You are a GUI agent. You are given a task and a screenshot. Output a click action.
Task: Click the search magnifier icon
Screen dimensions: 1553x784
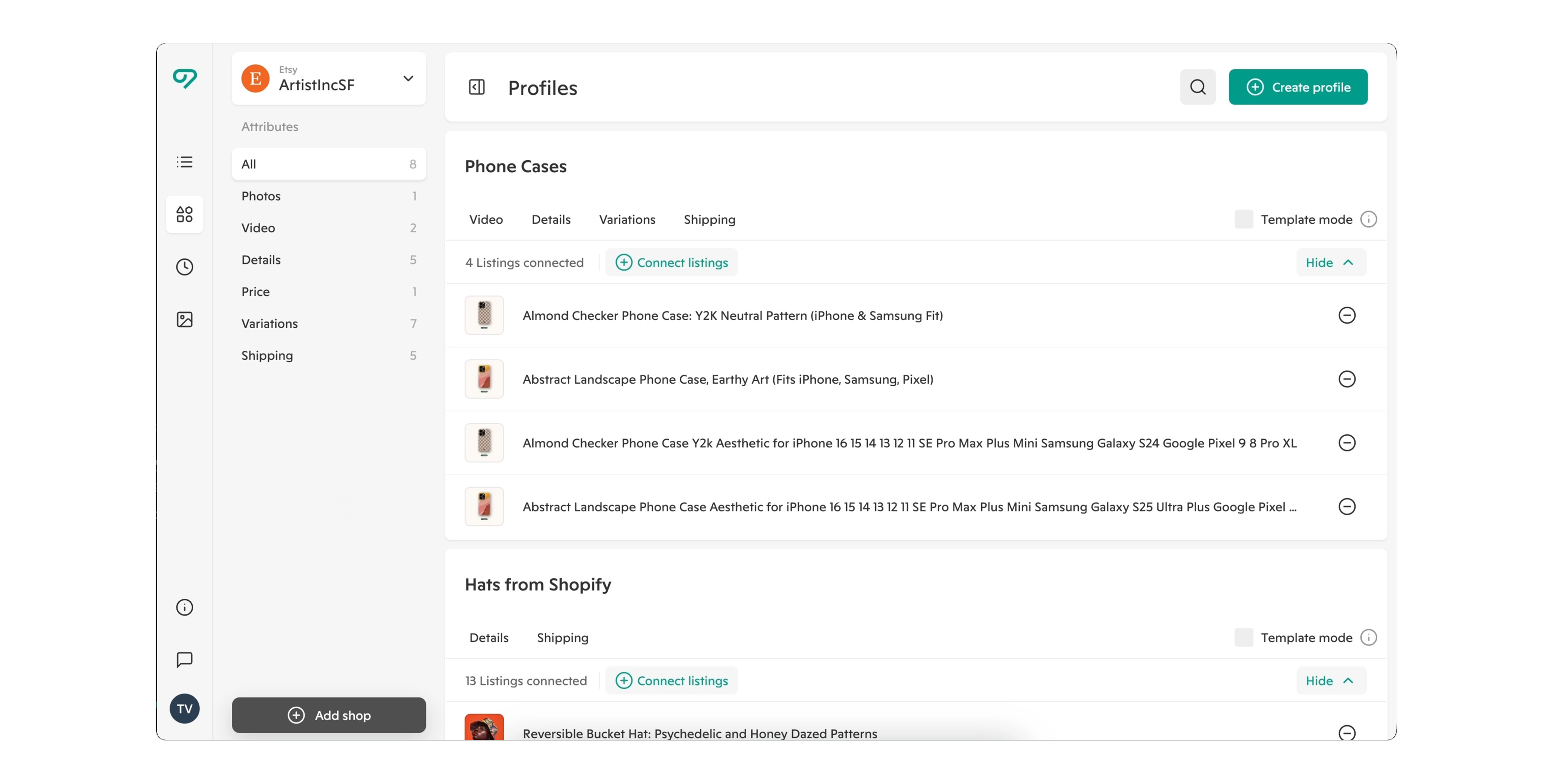1197,87
